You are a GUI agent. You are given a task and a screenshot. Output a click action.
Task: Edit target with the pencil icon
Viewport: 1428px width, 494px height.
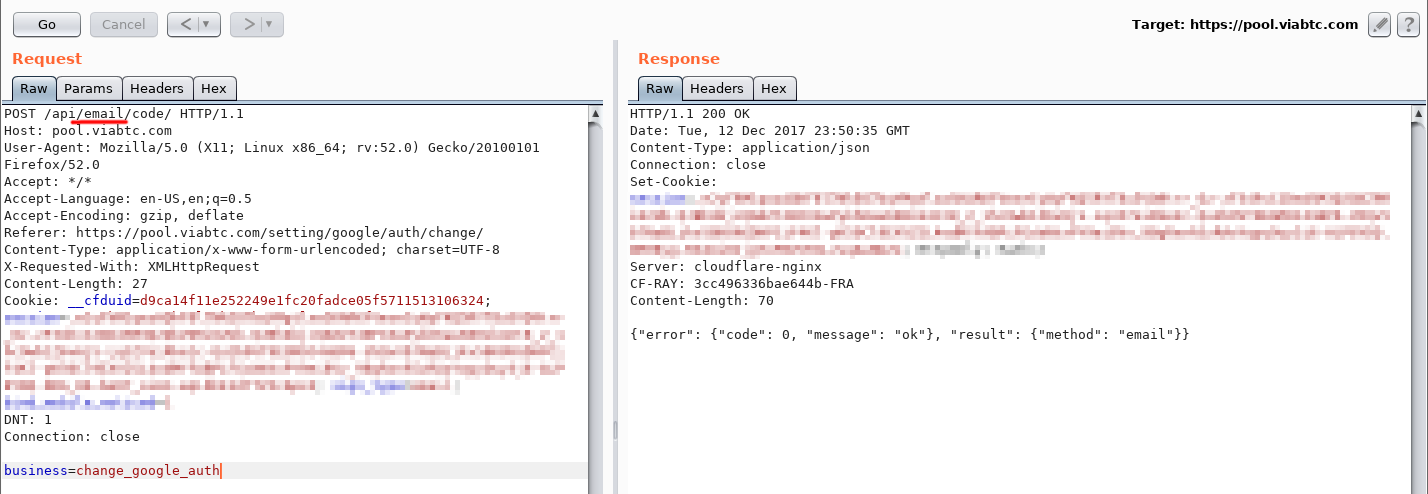[1379, 24]
